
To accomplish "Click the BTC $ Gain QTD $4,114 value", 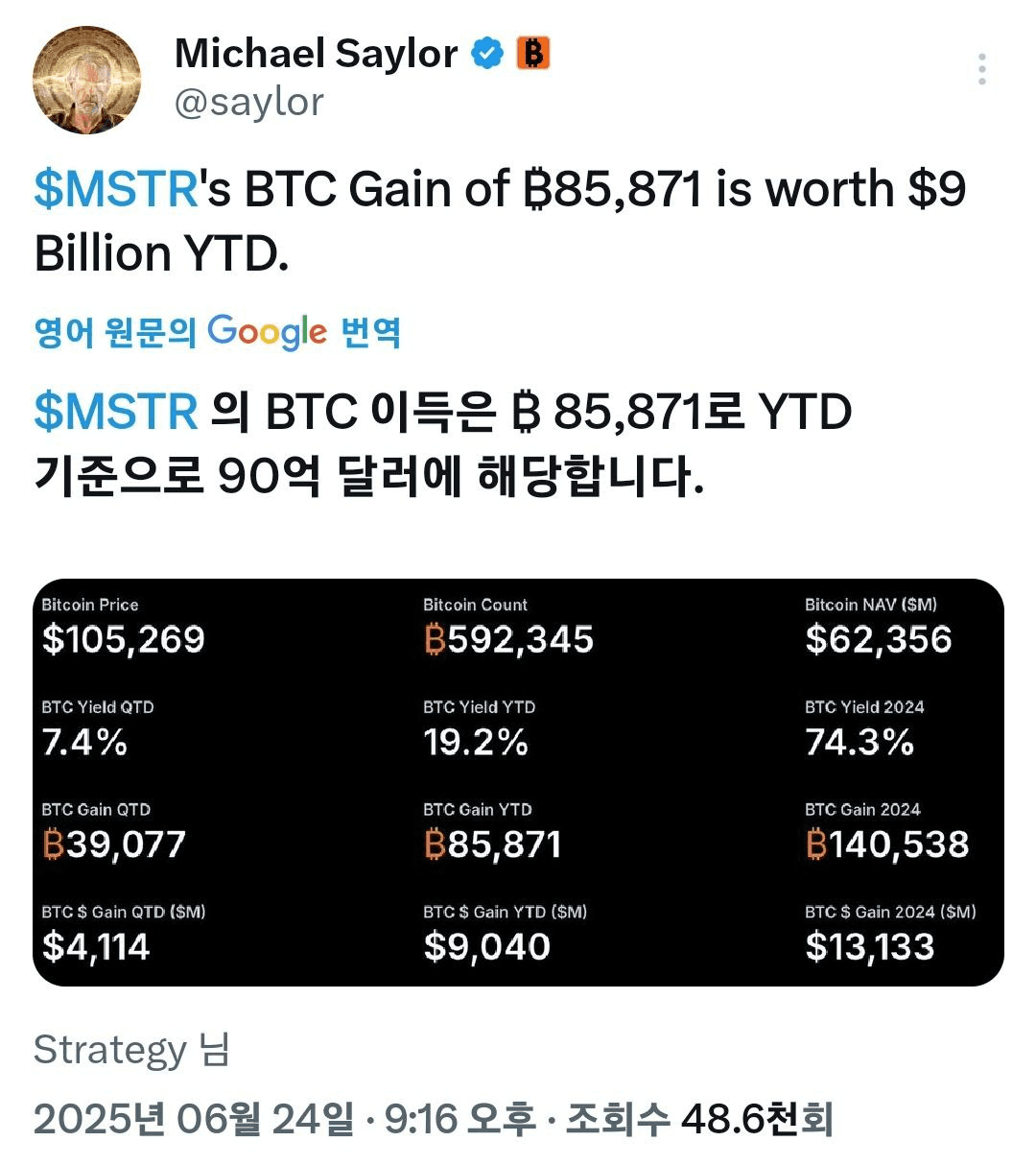I will point(96,948).
